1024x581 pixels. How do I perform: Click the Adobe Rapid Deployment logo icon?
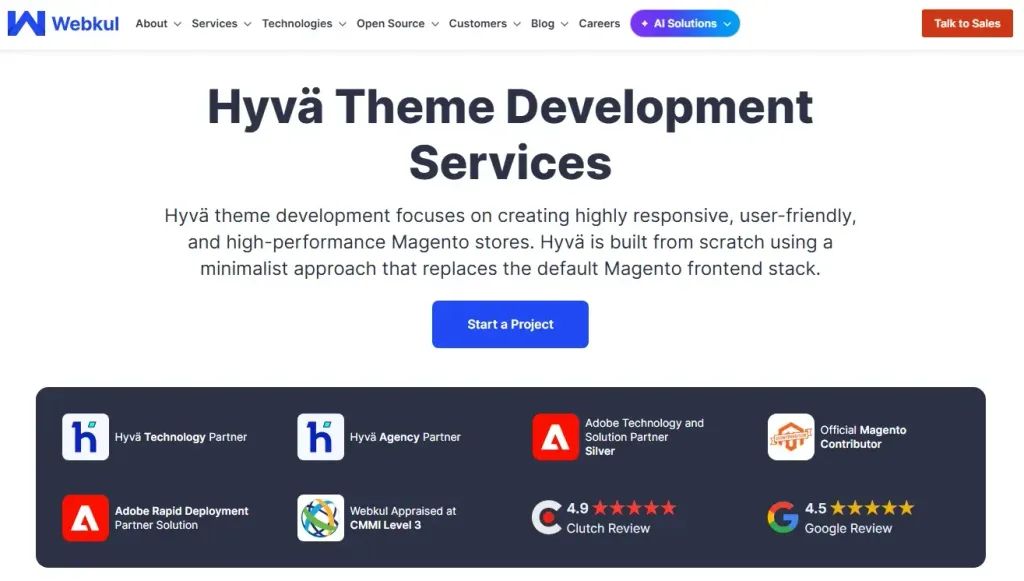pos(86,518)
